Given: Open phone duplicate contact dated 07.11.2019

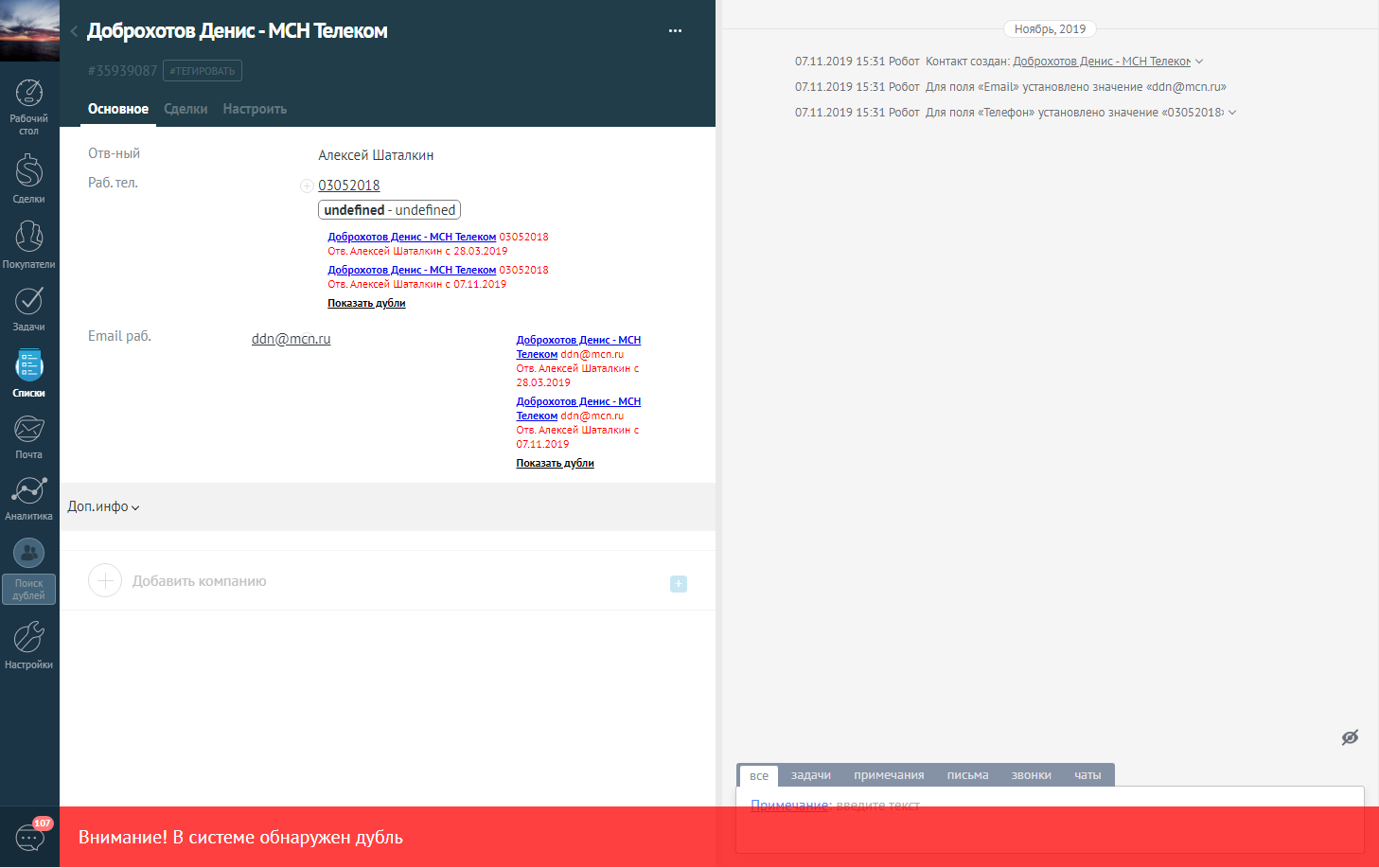Looking at the screenshot, I should [x=412, y=270].
